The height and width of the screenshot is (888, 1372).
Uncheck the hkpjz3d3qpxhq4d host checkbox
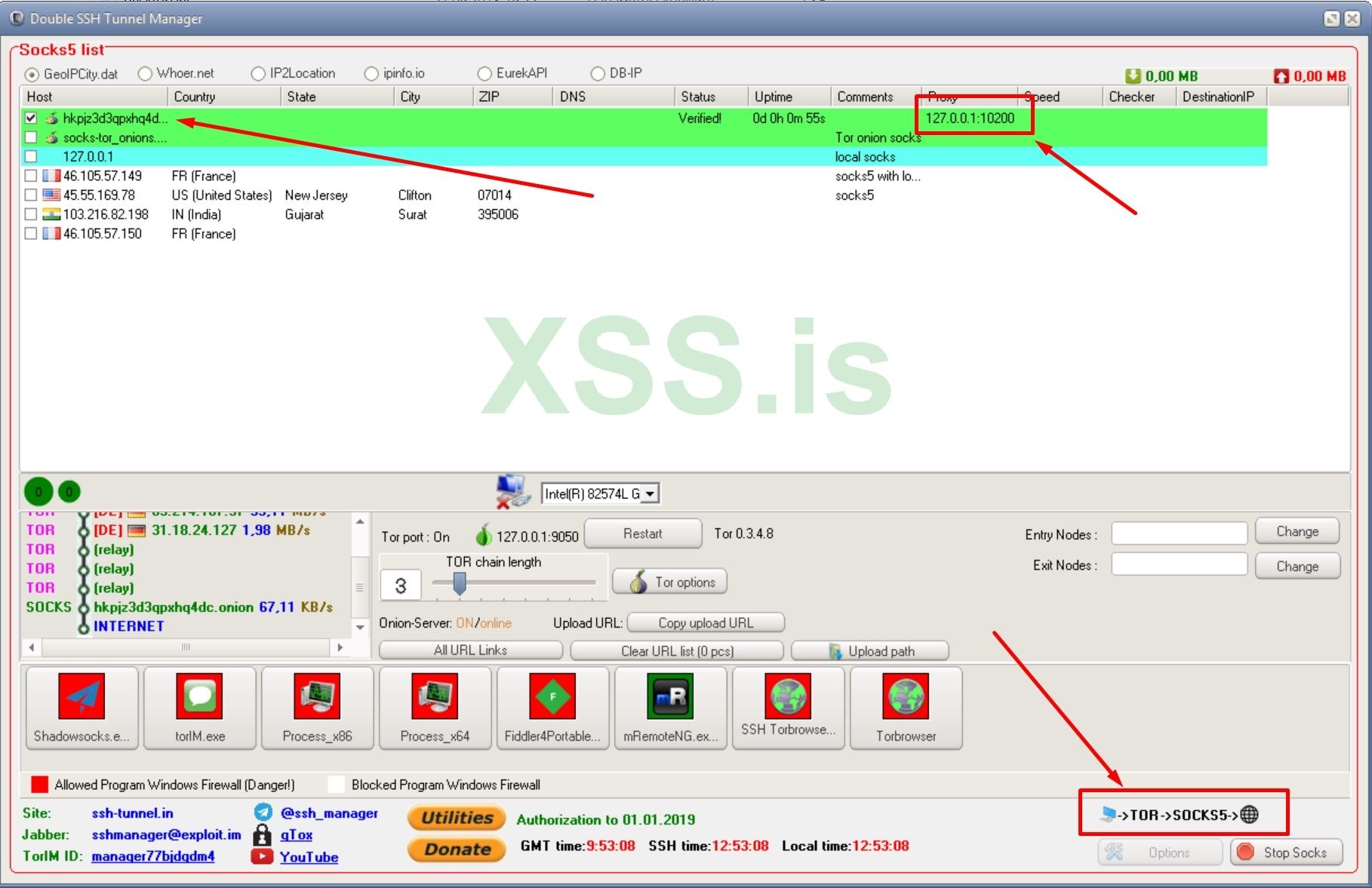coord(31,118)
